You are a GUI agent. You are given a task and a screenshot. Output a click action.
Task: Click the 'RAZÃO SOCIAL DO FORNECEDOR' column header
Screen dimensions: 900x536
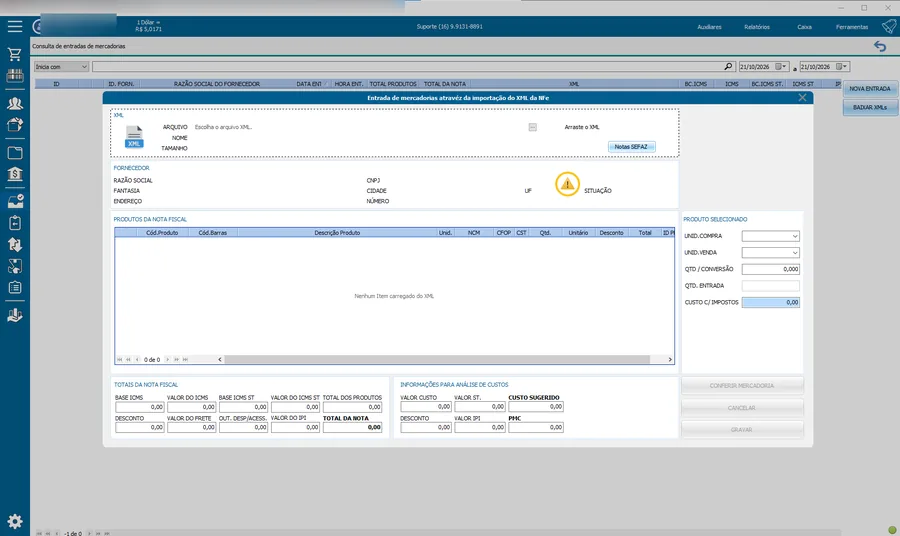[x=216, y=84]
